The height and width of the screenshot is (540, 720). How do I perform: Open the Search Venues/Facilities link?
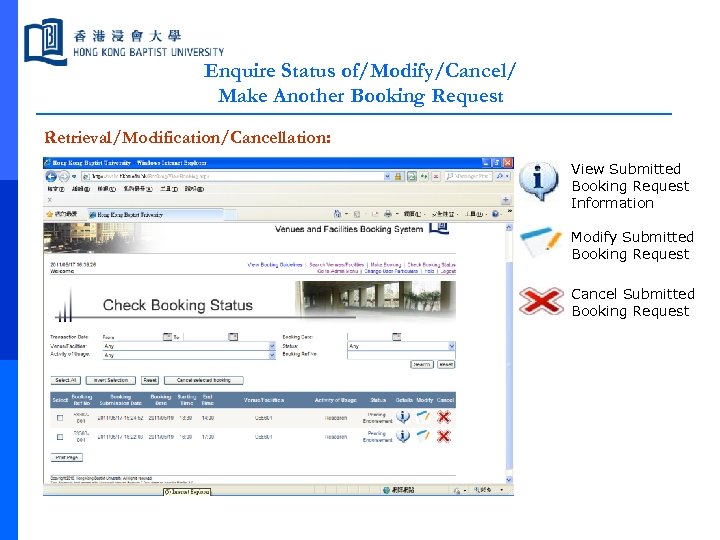point(337,264)
